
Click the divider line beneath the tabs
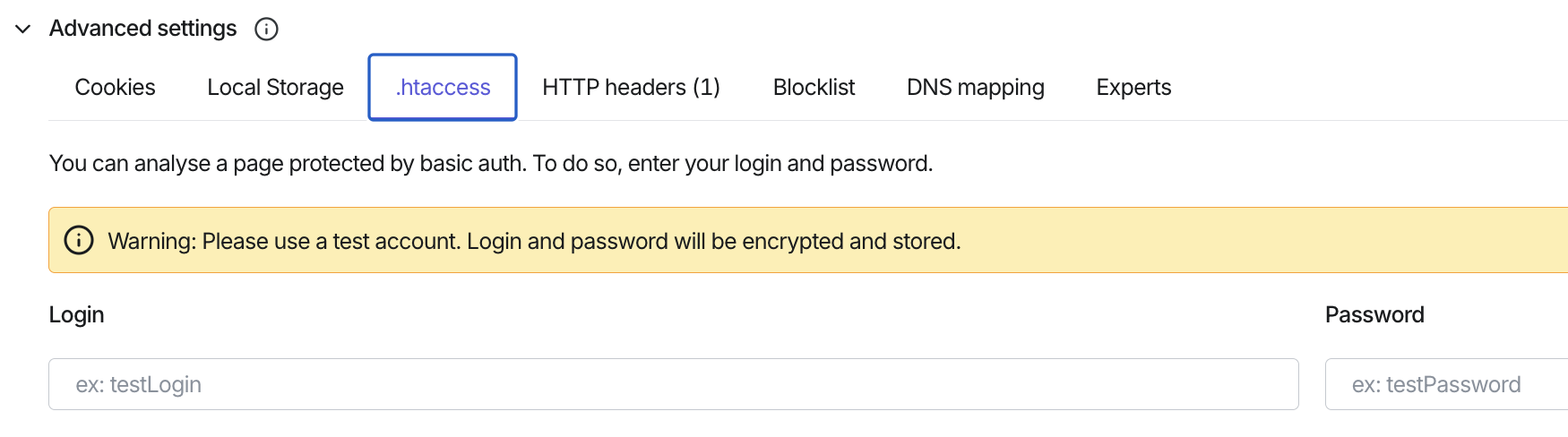(806, 120)
